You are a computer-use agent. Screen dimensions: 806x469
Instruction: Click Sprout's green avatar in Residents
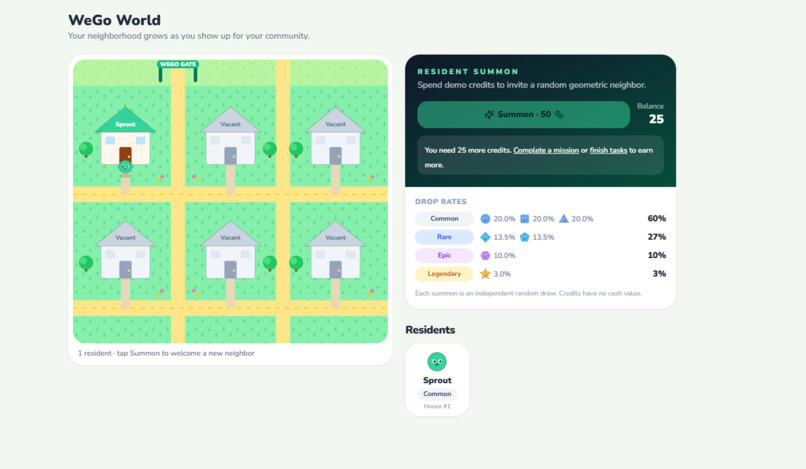(437, 362)
